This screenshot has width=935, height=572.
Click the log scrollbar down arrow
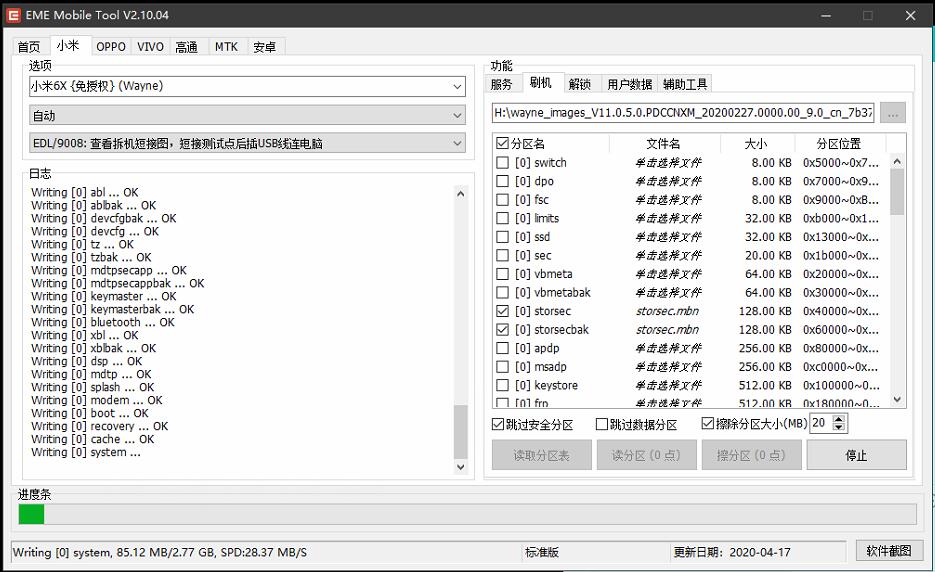(x=460, y=467)
